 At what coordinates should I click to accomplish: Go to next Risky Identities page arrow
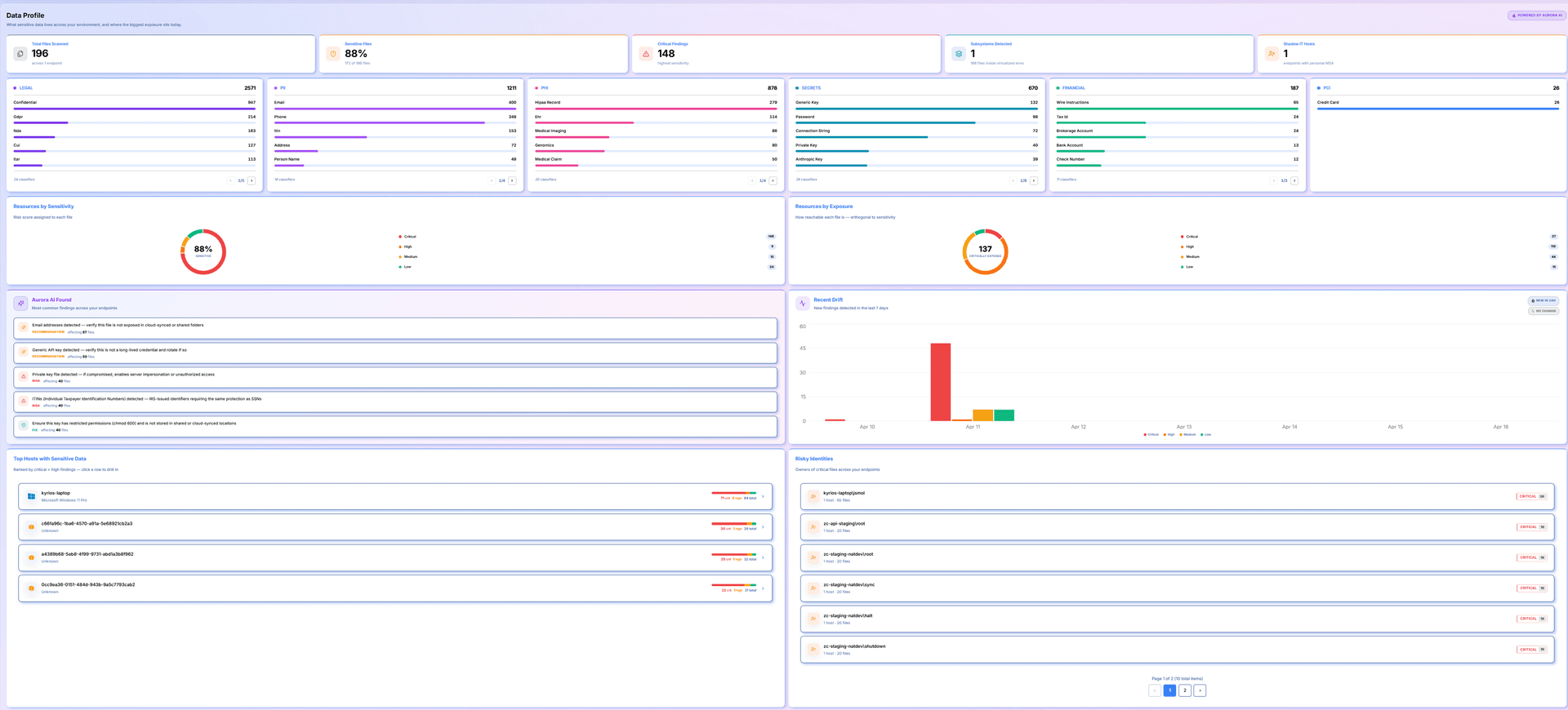[x=1200, y=690]
